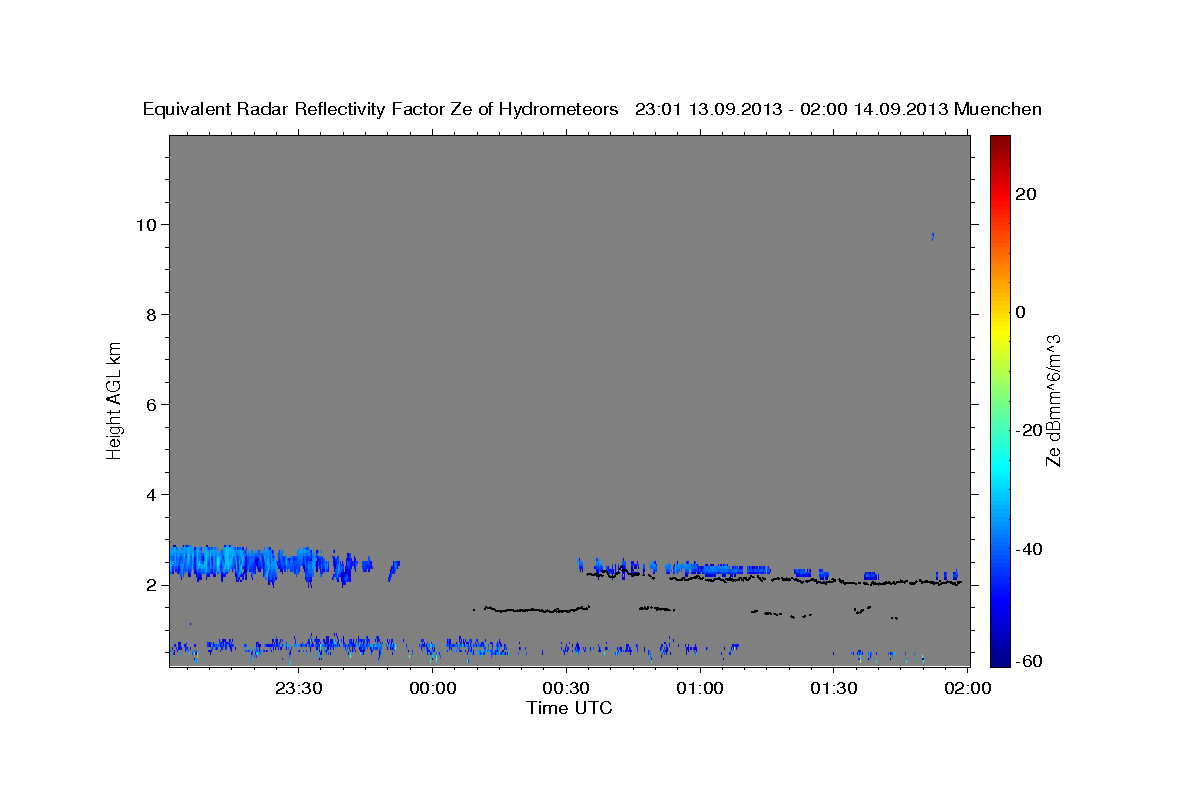Click the 'Ze dBmm^6/m^3' colorbar label
Screen dimensions: 1200x800
[1053, 400]
